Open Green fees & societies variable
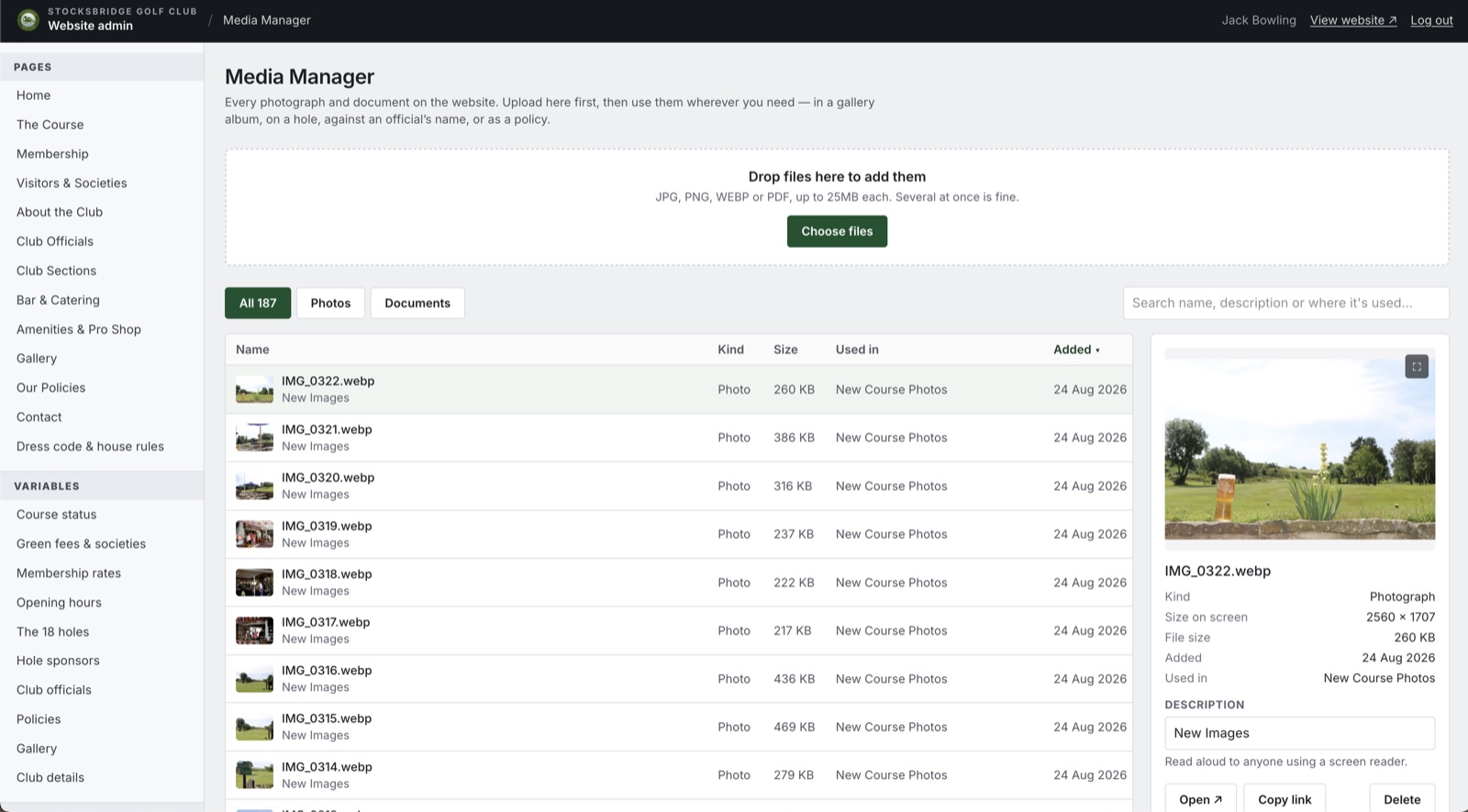Image resolution: width=1468 pixels, height=812 pixels. coord(81,544)
